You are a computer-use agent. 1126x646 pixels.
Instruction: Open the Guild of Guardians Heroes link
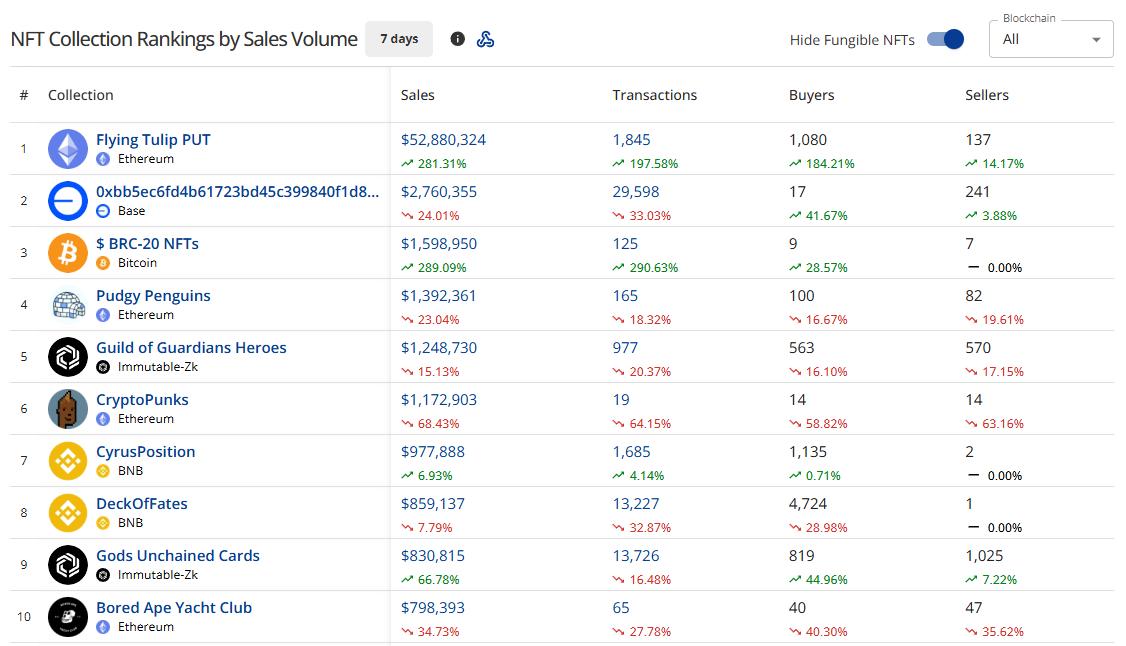click(x=191, y=348)
